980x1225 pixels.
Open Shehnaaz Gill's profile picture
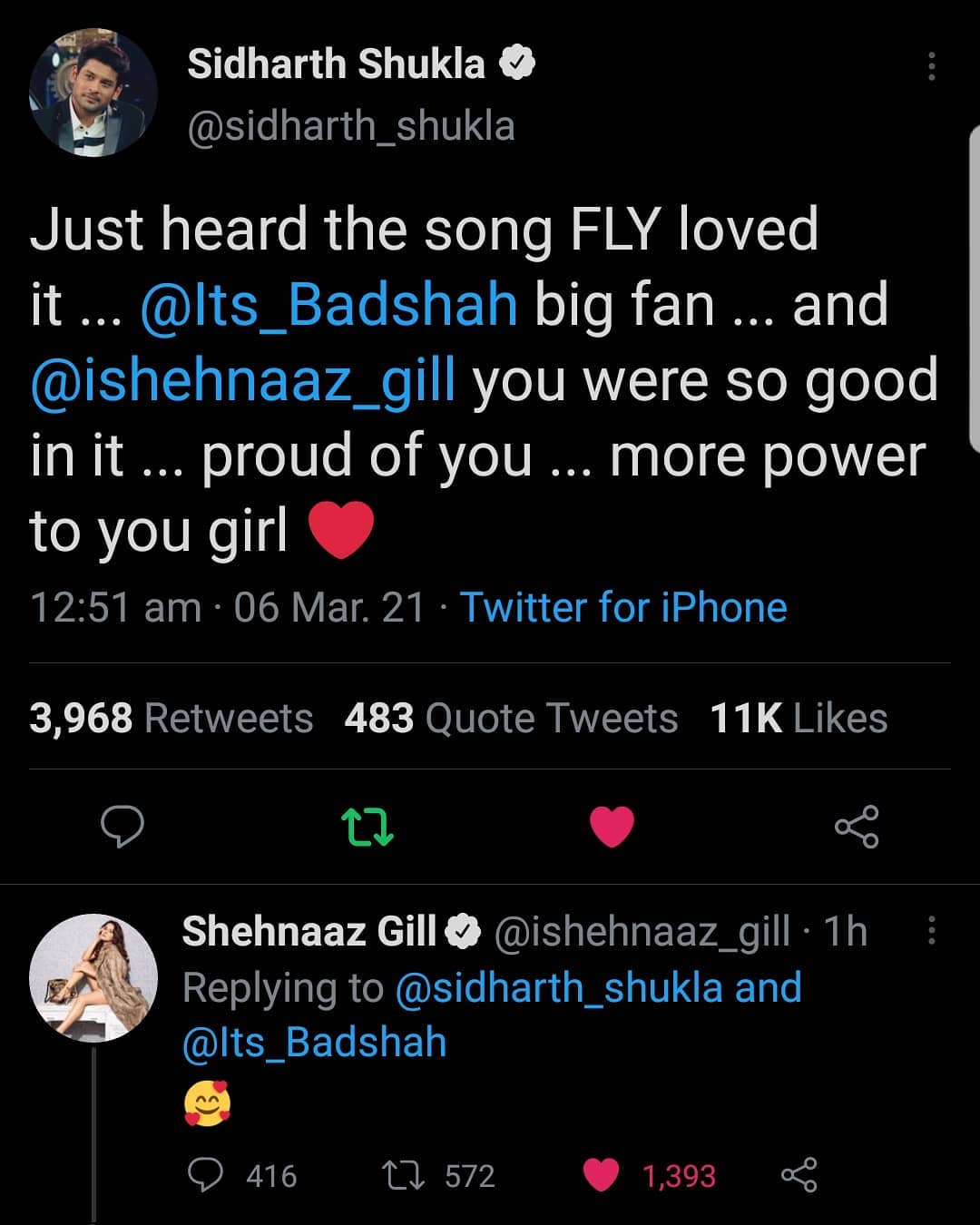(x=93, y=977)
